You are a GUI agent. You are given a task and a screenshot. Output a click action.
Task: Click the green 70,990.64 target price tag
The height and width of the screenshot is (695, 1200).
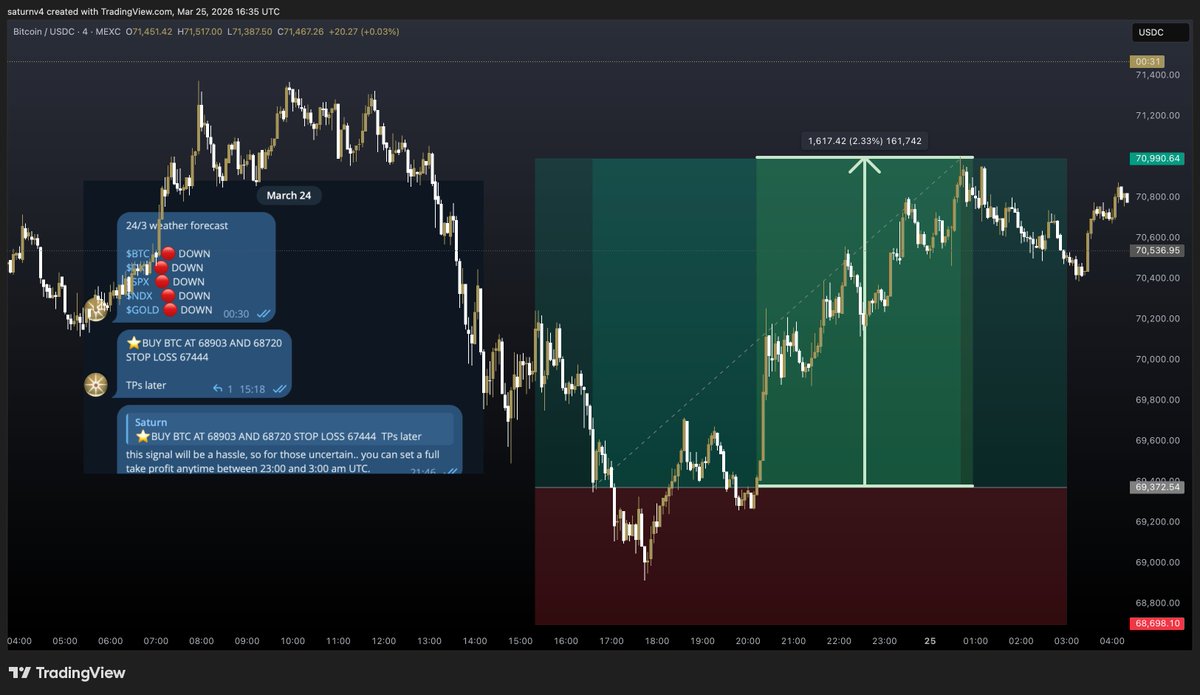point(1157,158)
